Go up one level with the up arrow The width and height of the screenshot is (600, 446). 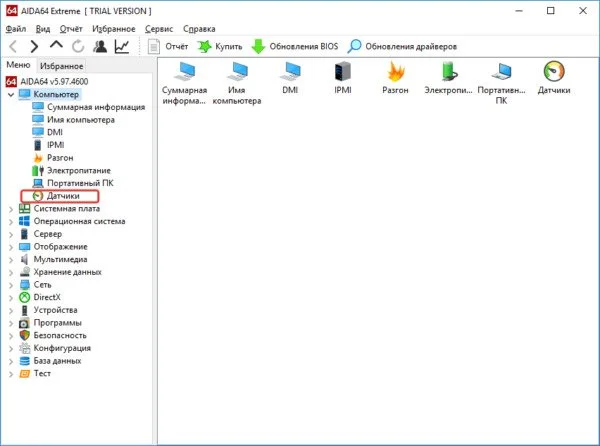click(x=56, y=45)
